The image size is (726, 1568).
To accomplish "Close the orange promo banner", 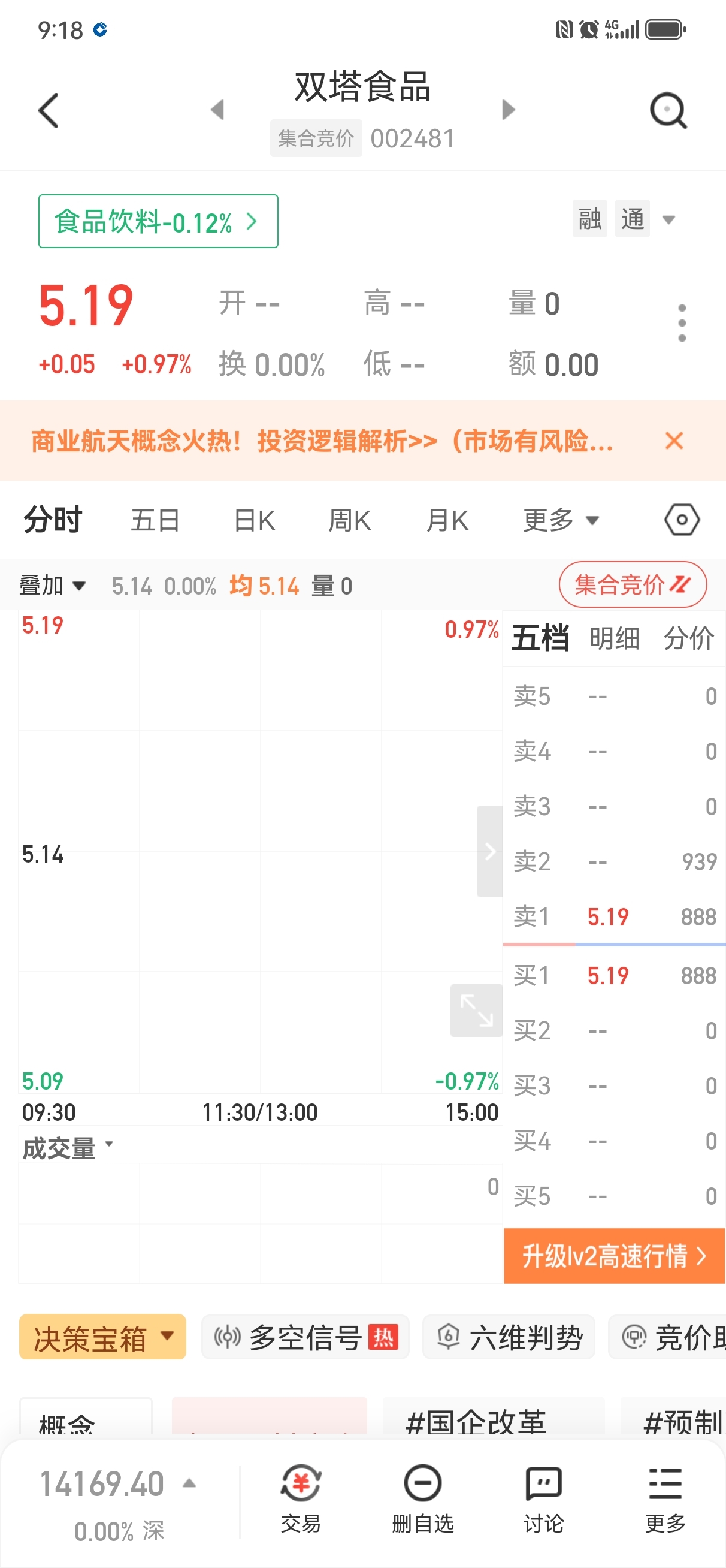I will (674, 441).
